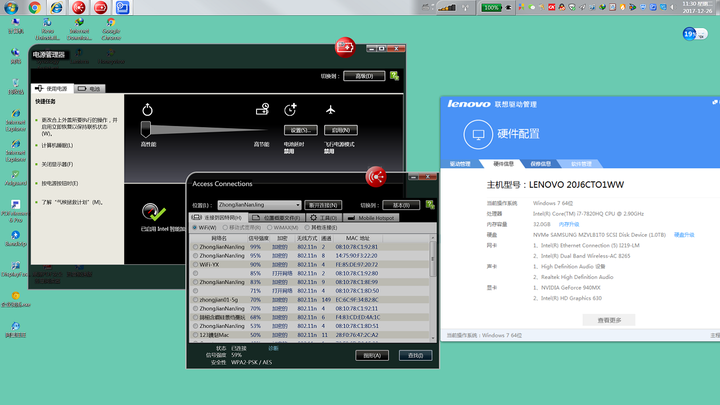Select the 99% ZhongJianNanJing network radio
The image size is (720, 405).
(196, 247)
